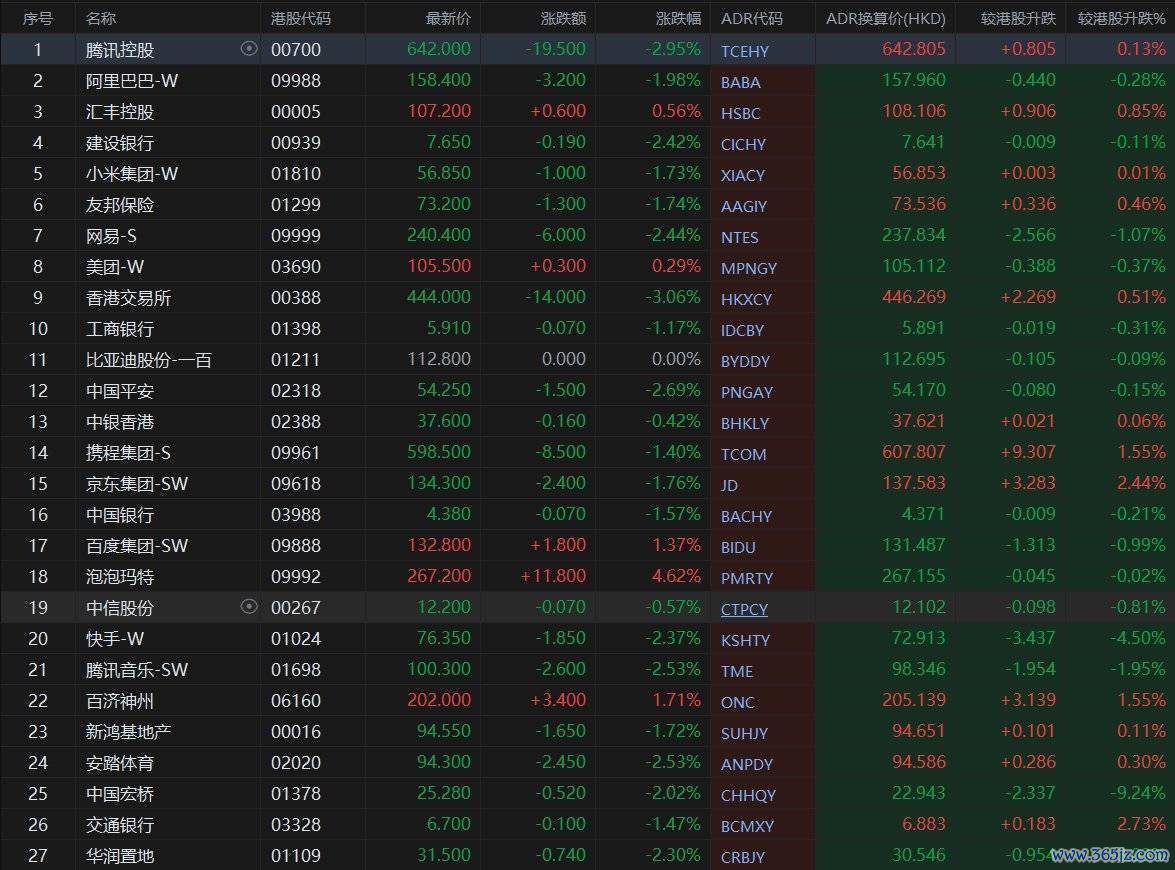
Task: Click the KSHTY ADR code
Action: coord(746,640)
